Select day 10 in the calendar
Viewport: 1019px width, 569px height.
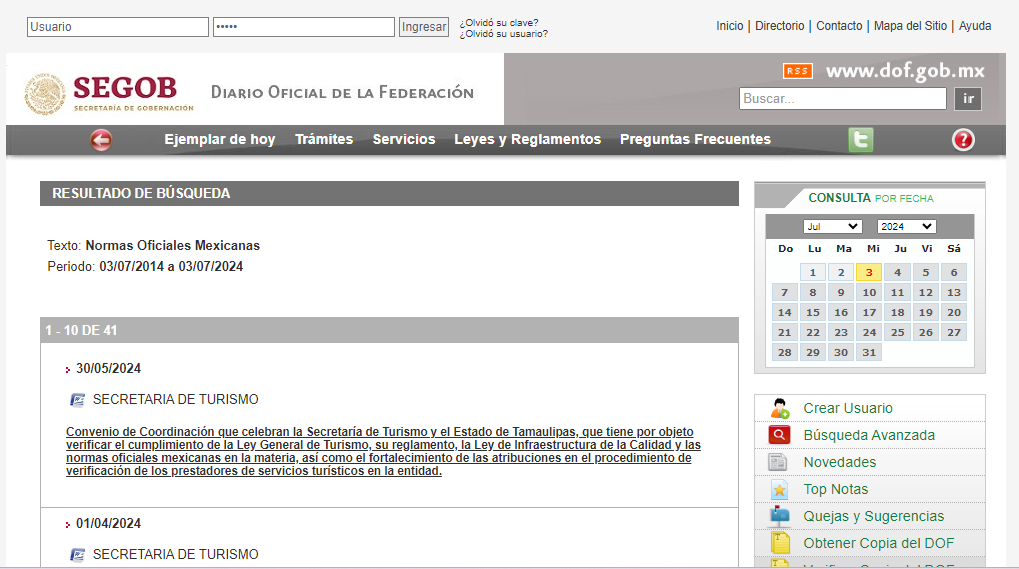click(x=869, y=292)
